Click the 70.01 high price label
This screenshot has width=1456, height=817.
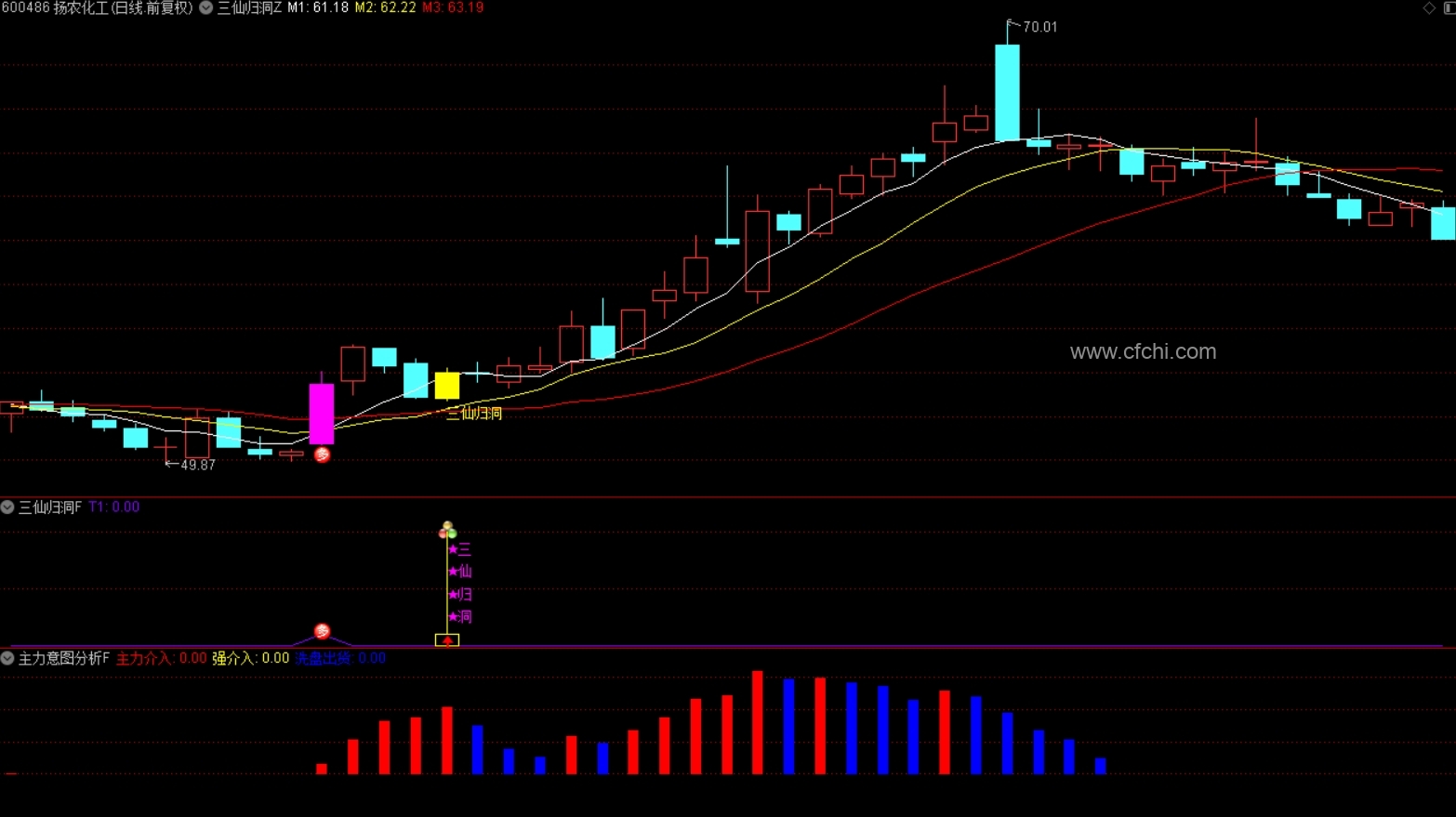coord(1039,27)
